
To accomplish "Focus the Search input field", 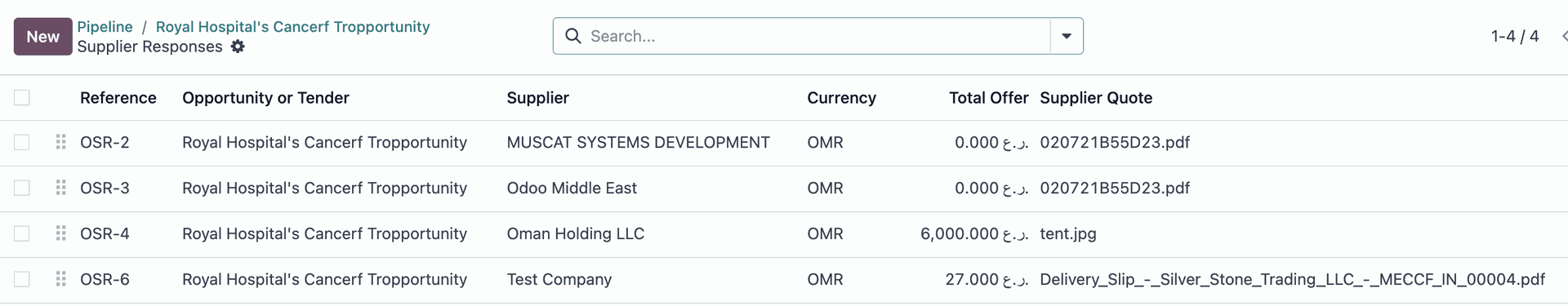I will (817, 36).
